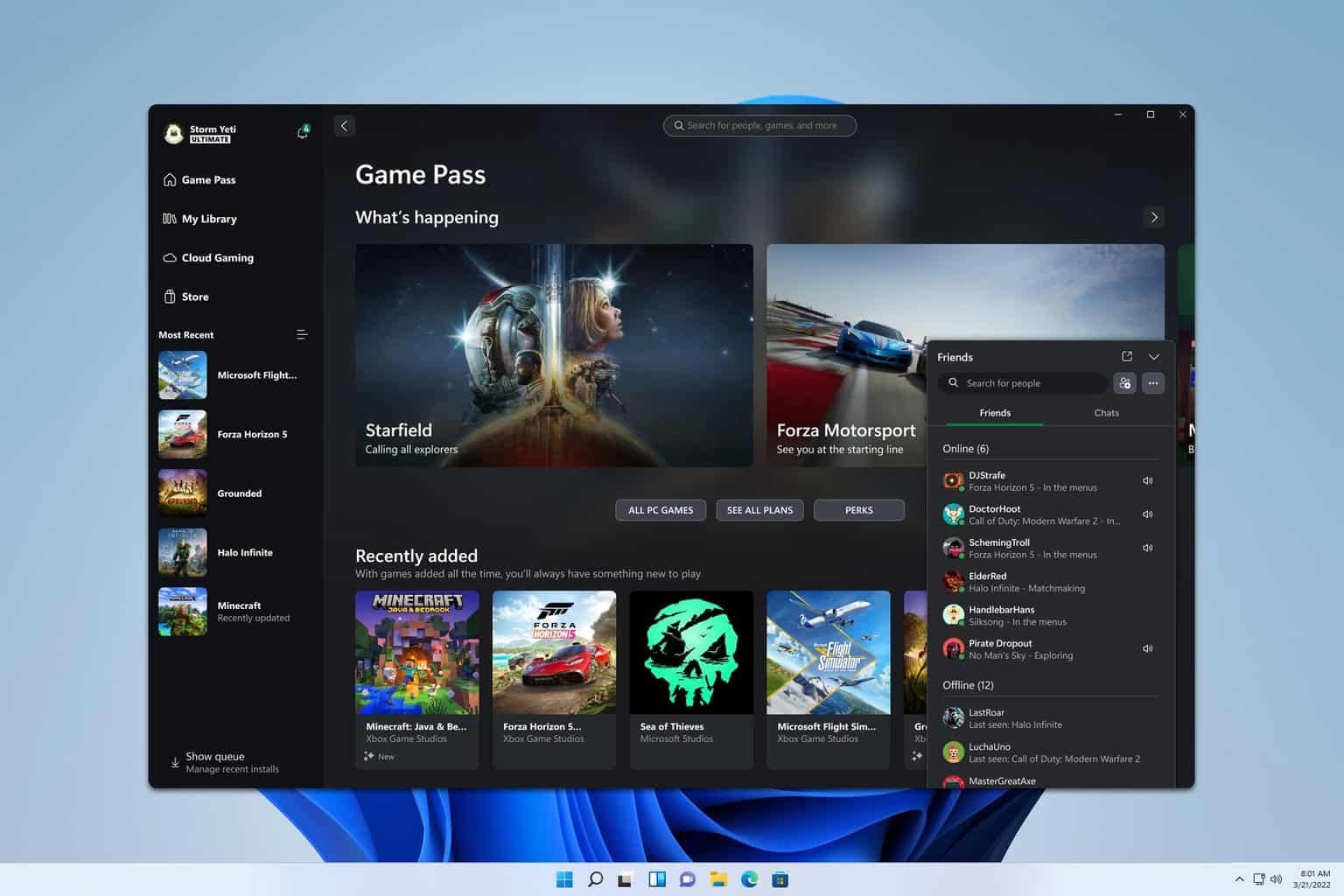Click the Search for people field
The width and height of the screenshot is (1344, 896).
pyautogui.click(x=1023, y=383)
